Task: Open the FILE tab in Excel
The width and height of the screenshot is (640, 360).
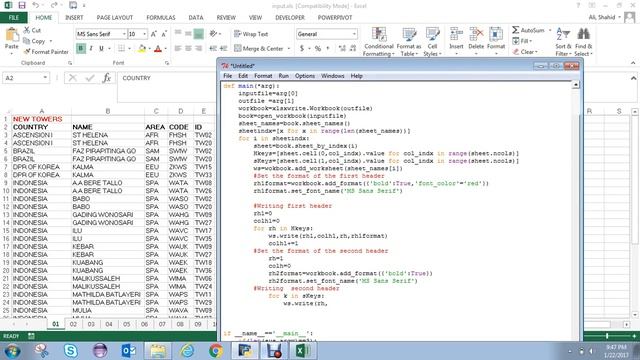Action: point(13,18)
